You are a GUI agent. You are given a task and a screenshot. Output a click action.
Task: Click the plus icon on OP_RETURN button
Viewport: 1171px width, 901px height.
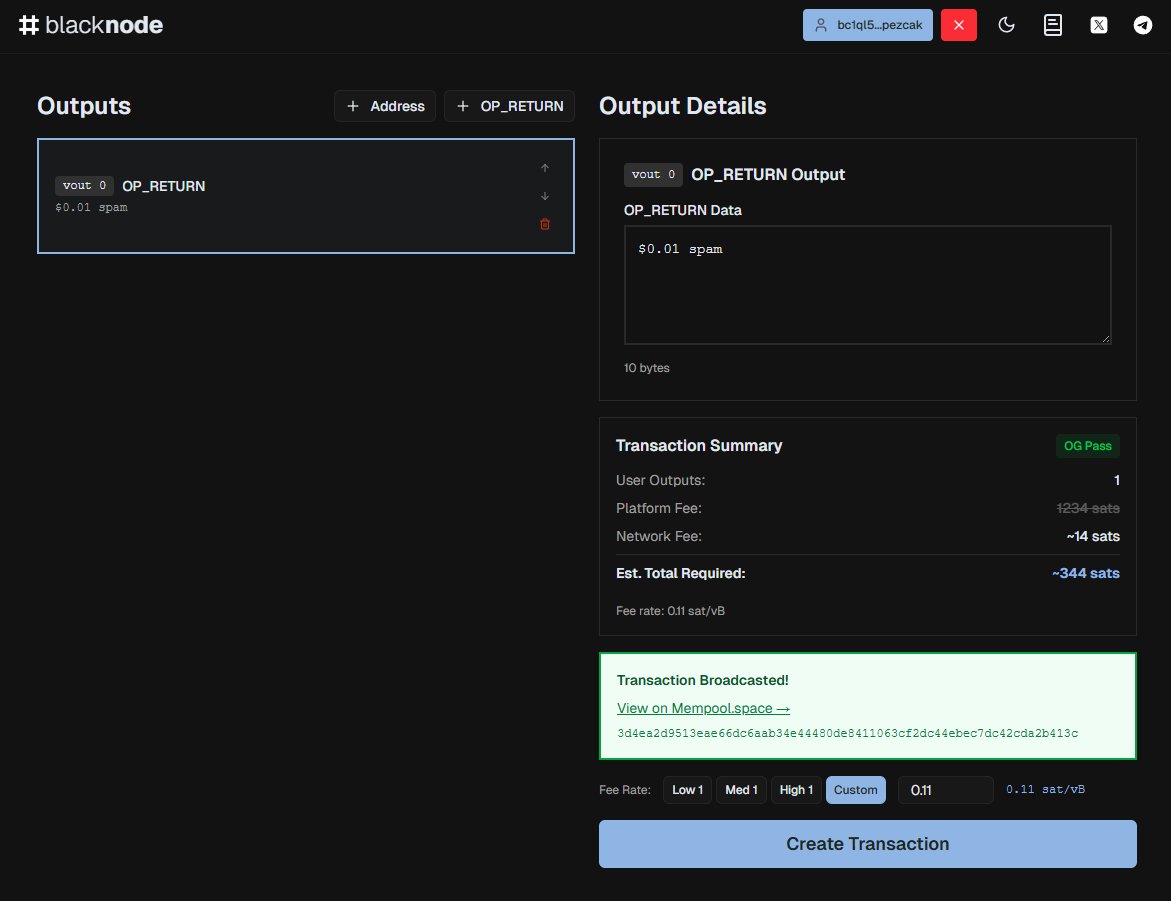[x=462, y=106]
